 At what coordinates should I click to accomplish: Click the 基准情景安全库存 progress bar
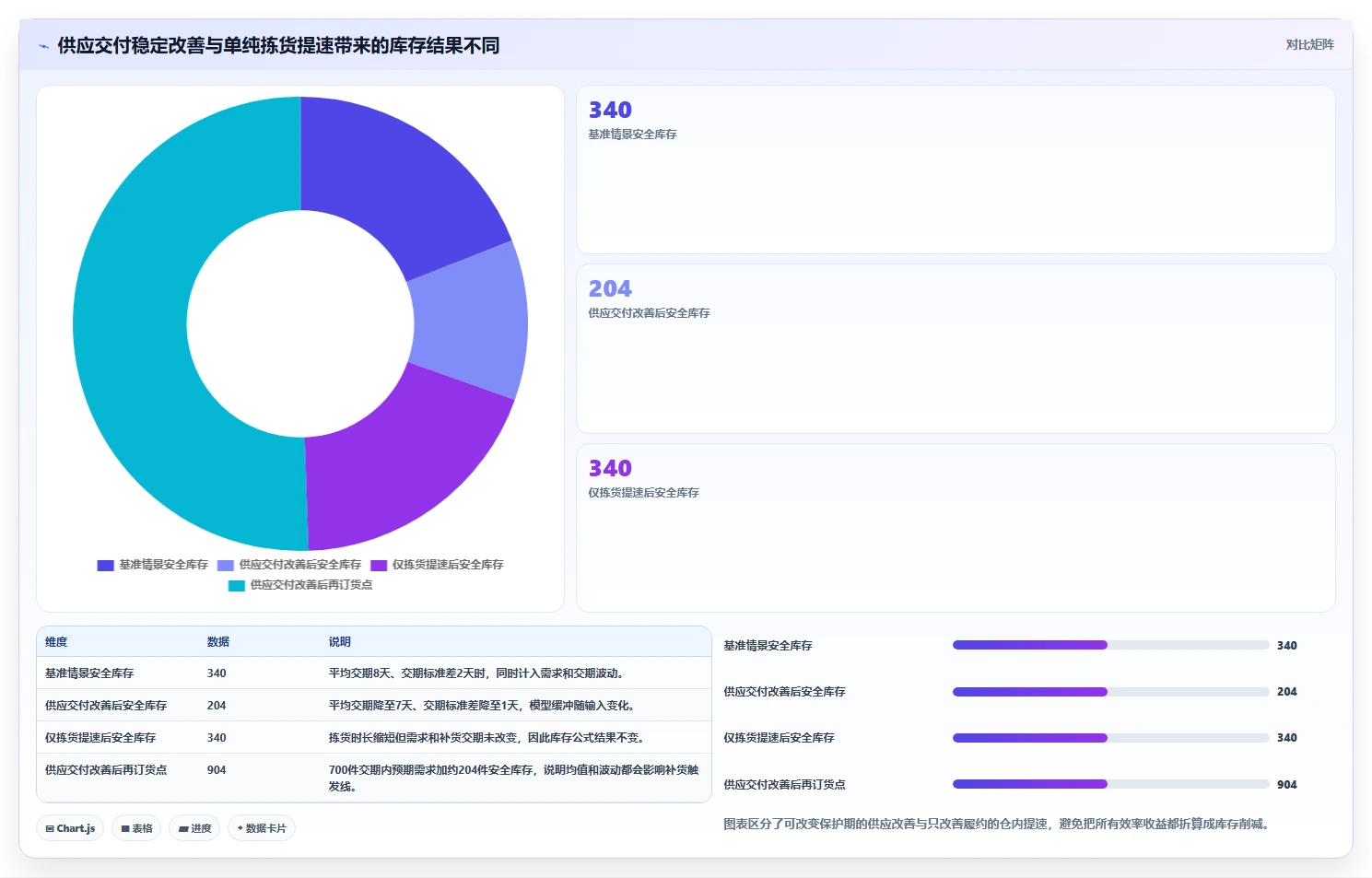tap(1110, 646)
